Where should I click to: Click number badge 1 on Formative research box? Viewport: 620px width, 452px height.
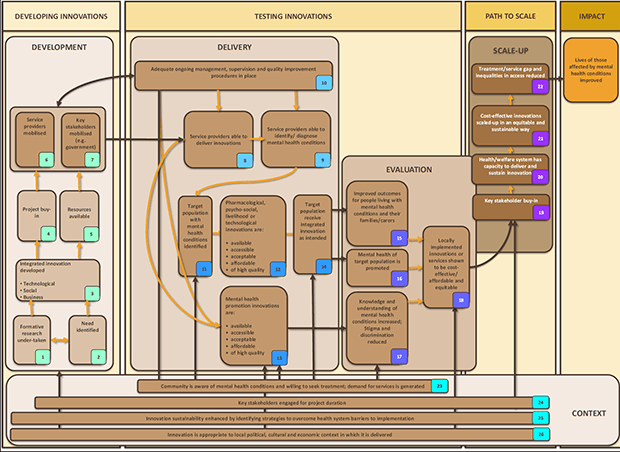click(43, 356)
